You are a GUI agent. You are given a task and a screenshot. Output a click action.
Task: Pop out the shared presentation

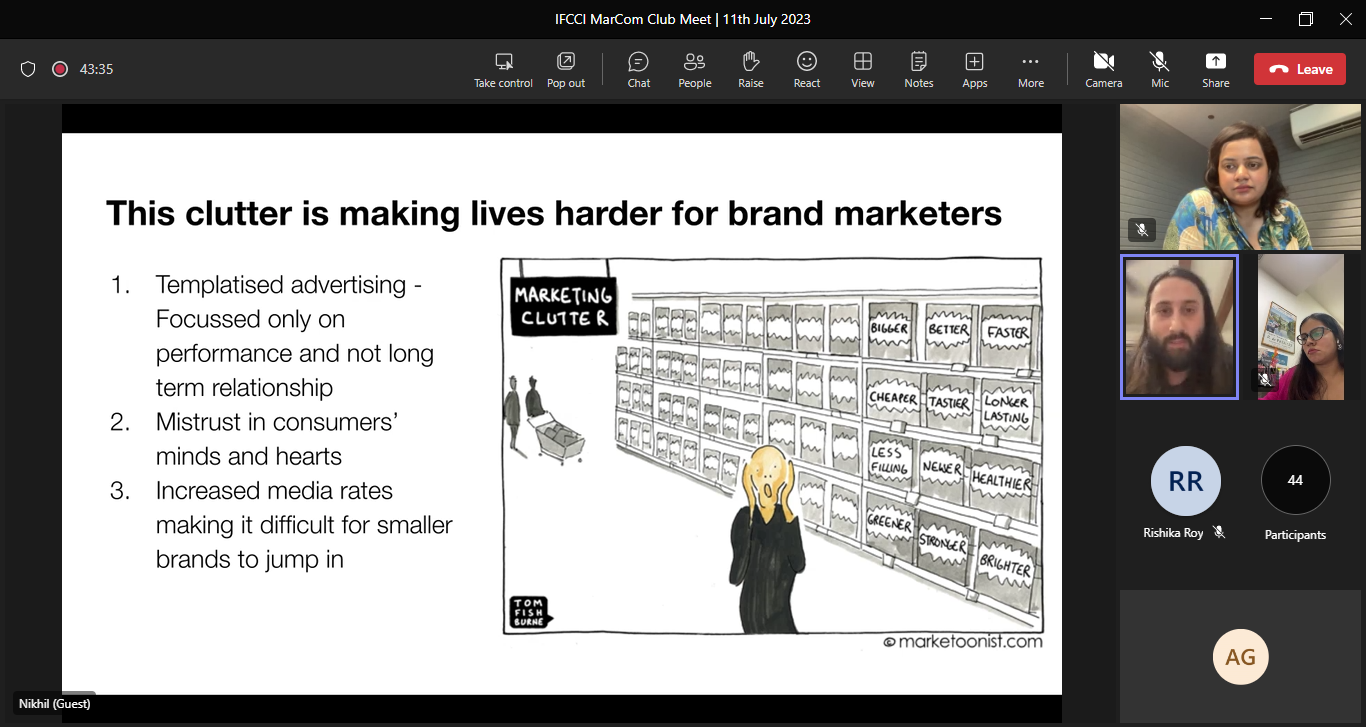(566, 62)
